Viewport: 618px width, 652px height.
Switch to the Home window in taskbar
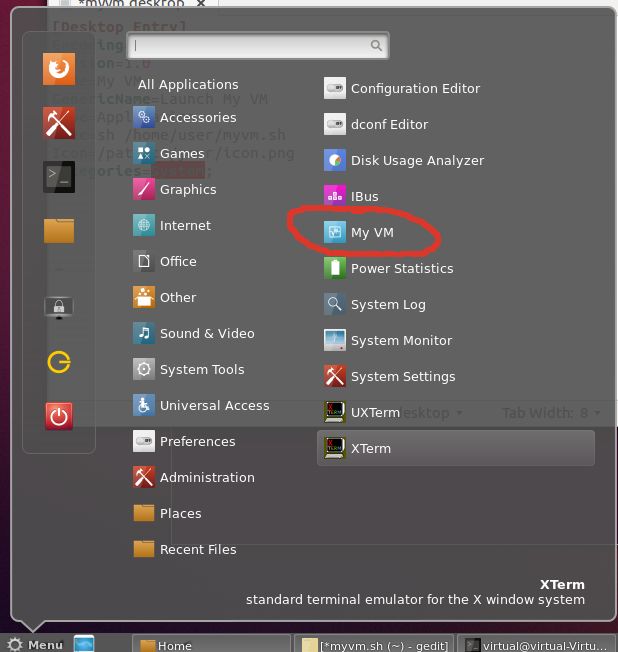pyautogui.click(x=211, y=645)
